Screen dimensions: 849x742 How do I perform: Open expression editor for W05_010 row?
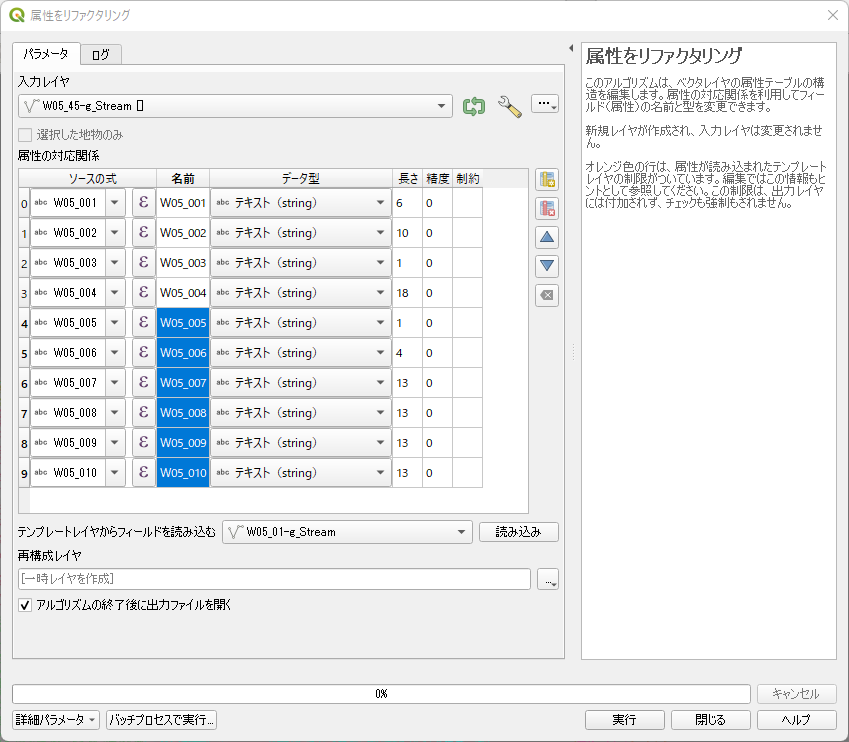143,473
